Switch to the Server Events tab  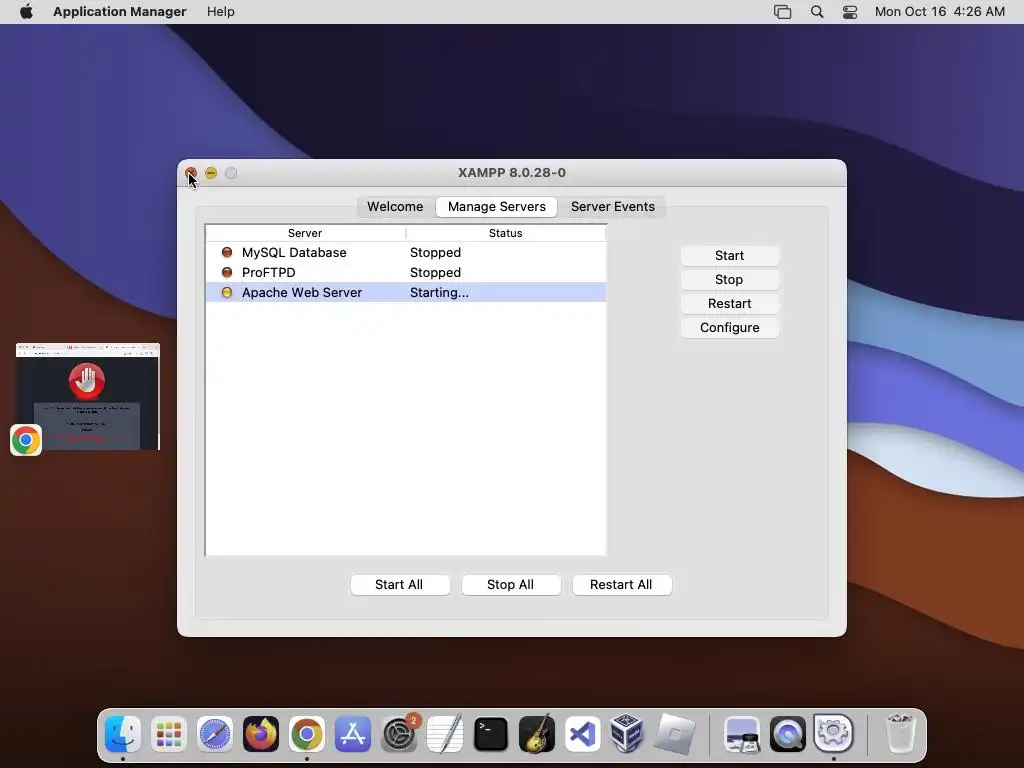[x=613, y=206]
